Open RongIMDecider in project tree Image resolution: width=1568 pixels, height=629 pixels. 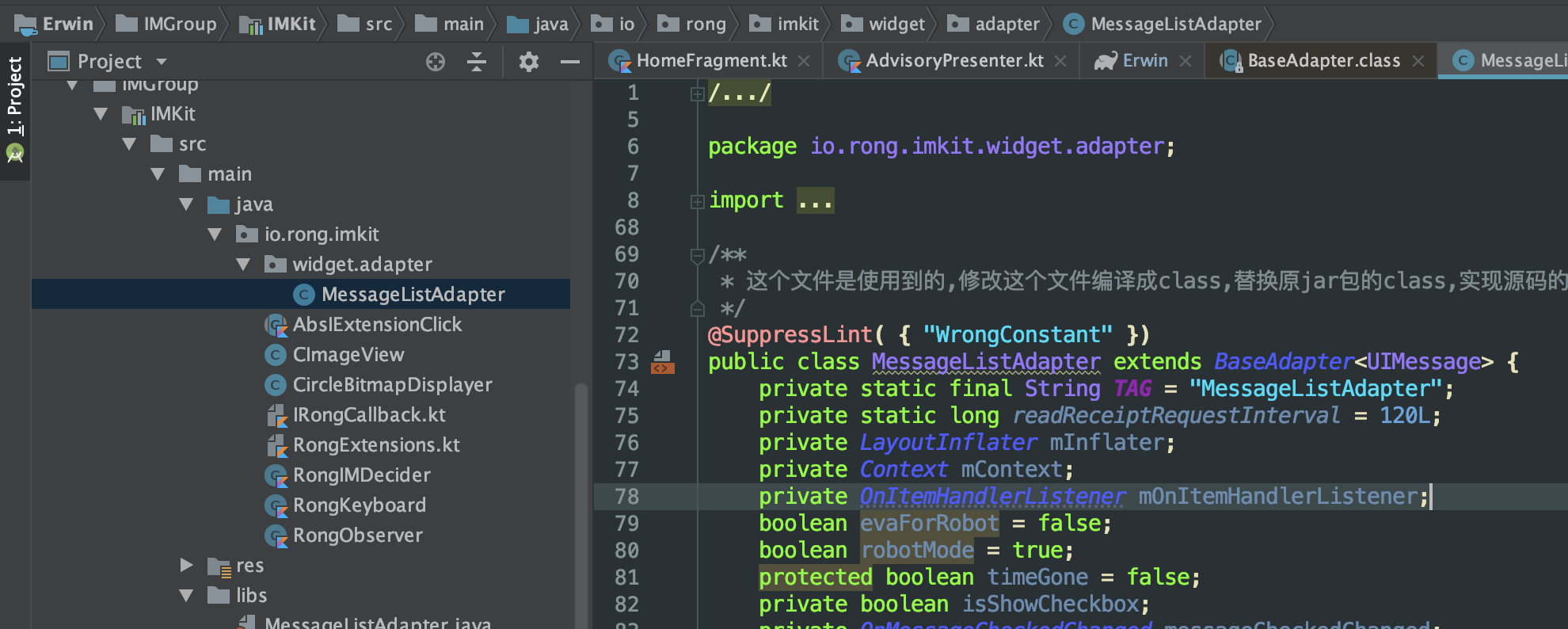[x=348, y=475]
